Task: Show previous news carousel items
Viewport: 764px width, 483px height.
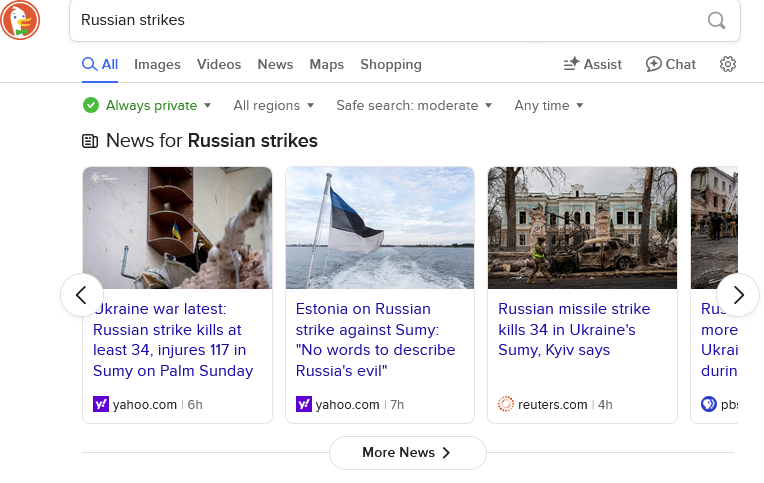Action: point(82,295)
